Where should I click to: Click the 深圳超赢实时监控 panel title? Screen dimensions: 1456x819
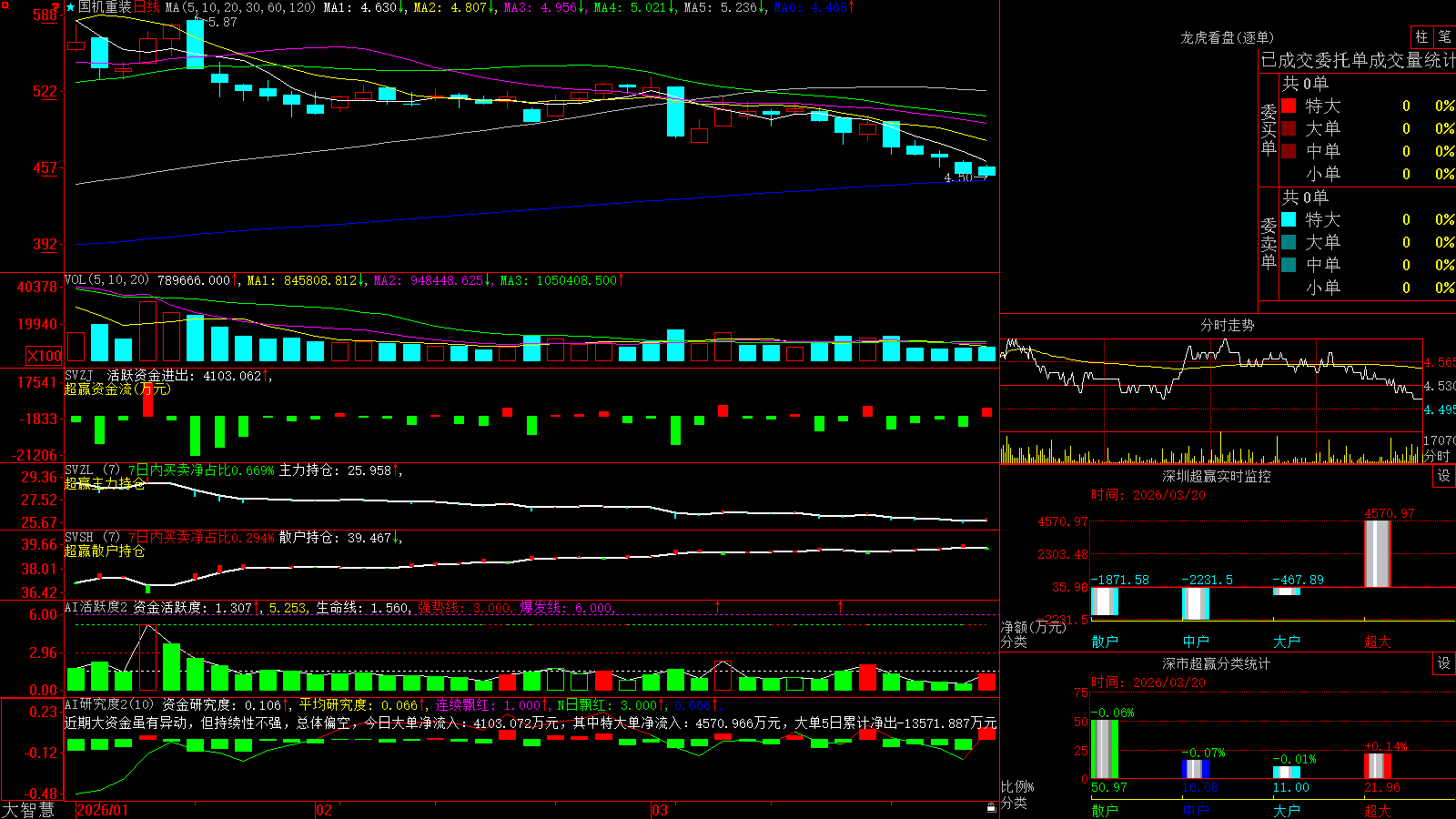tap(1217, 476)
